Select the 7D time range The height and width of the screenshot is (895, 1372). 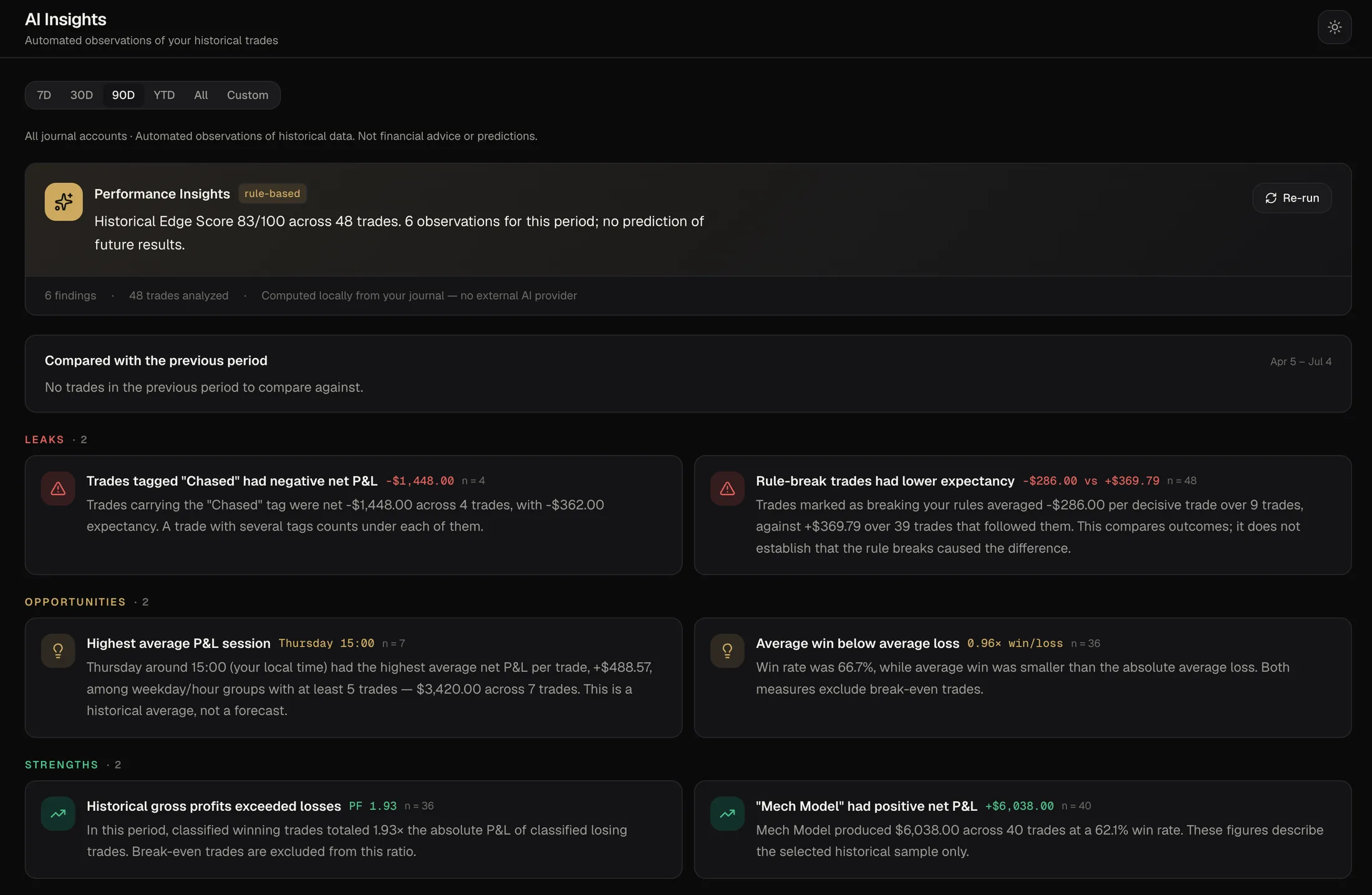click(x=44, y=95)
